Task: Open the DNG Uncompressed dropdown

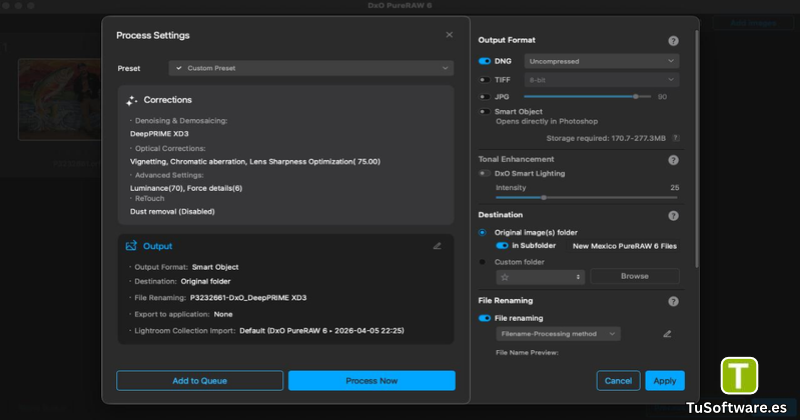Action: (602, 61)
